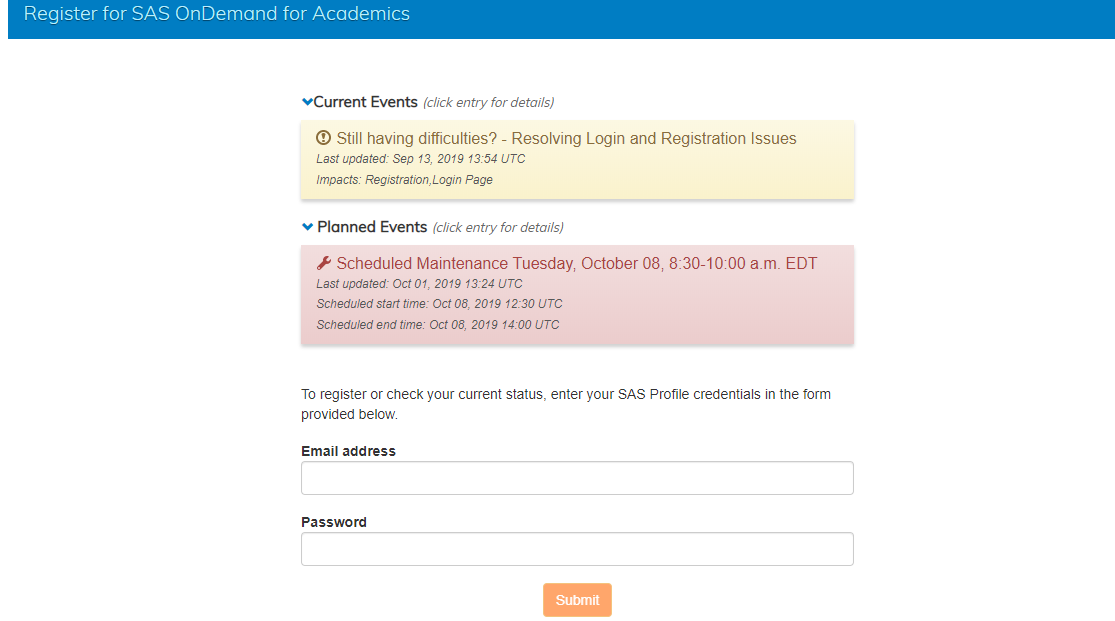This screenshot has width=1115, height=621.
Task: Click the 'Planned Events' heading text
Action: pos(372,227)
